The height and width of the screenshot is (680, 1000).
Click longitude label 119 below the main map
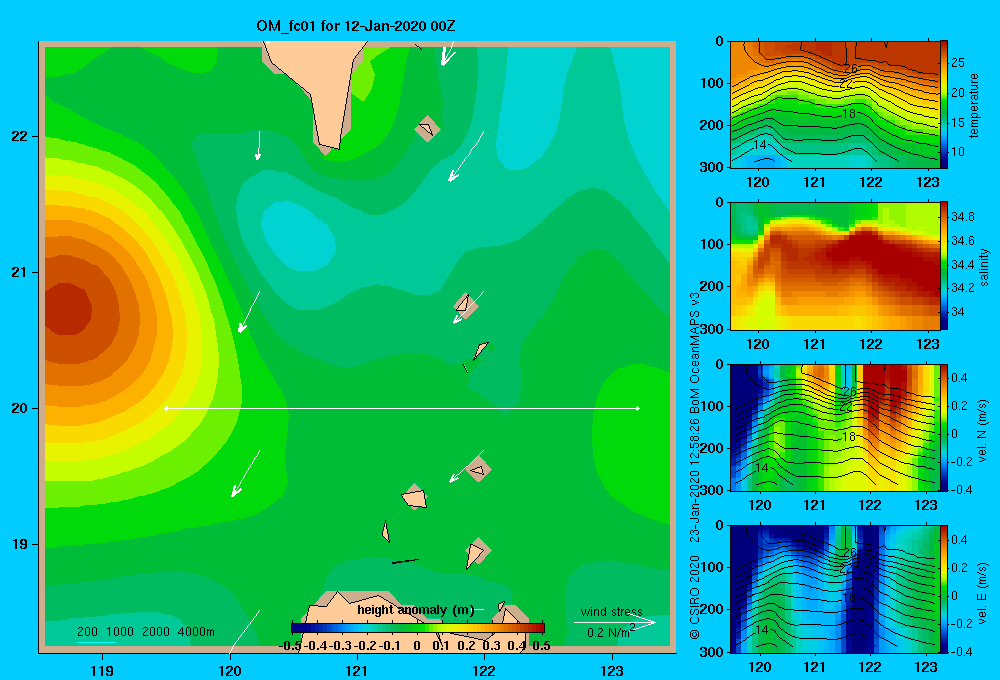click(x=102, y=670)
